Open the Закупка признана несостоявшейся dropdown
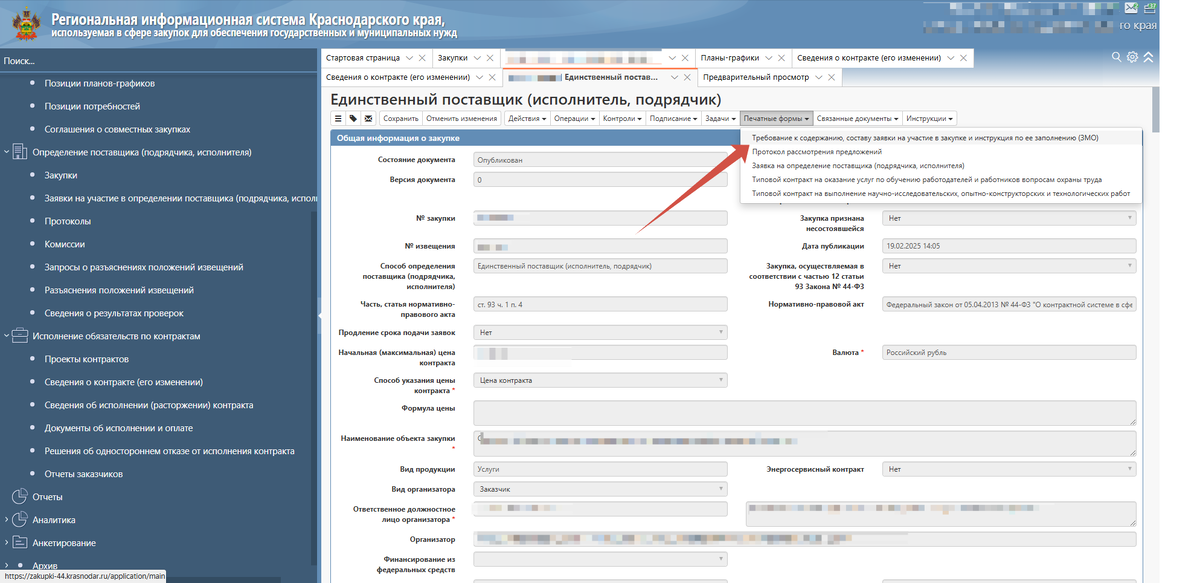 tap(1010, 217)
